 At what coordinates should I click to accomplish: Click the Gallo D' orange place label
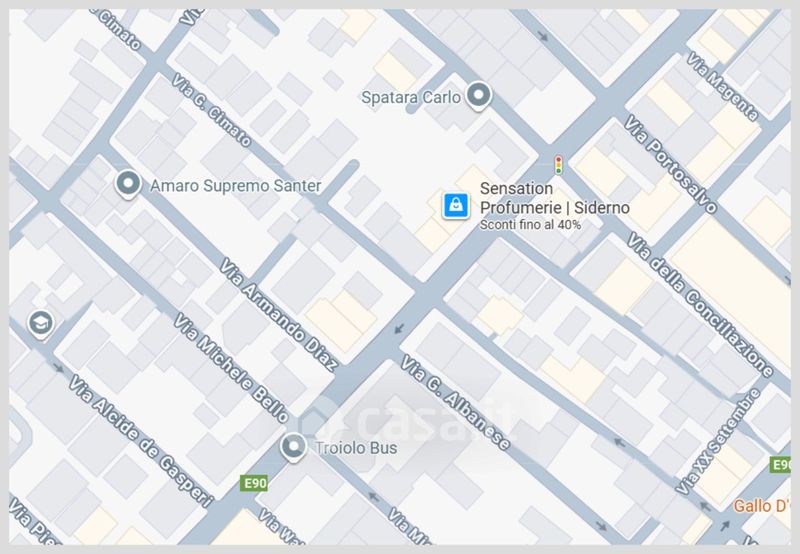click(x=762, y=506)
